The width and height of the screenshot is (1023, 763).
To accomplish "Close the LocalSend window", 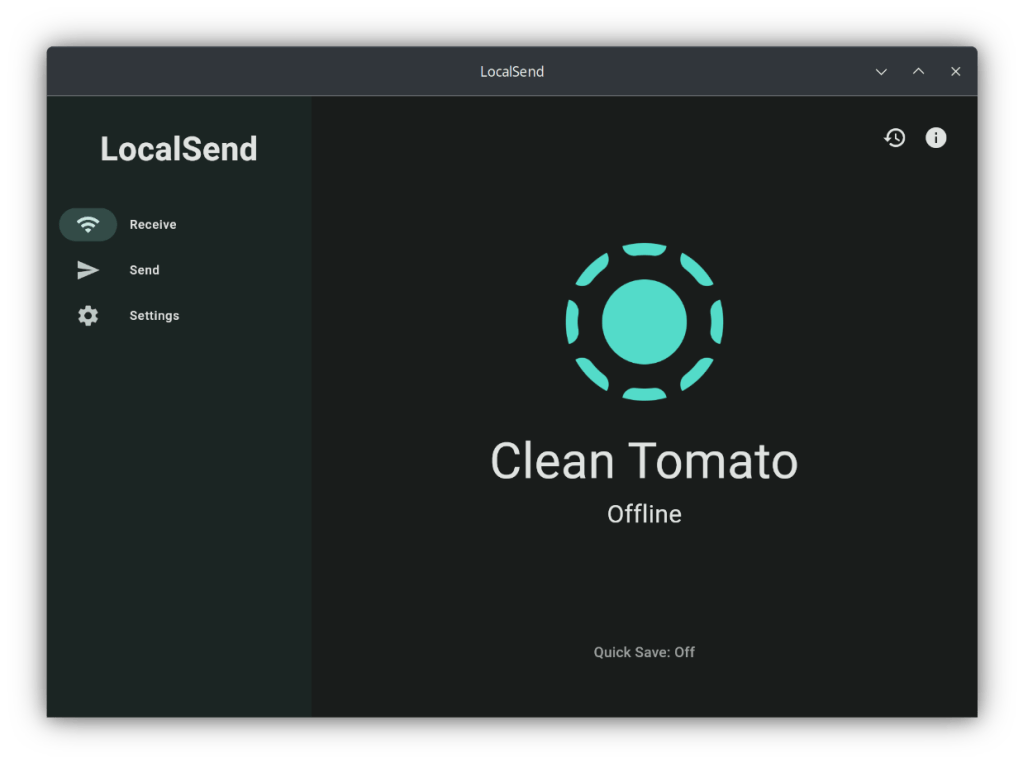I will (956, 72).
